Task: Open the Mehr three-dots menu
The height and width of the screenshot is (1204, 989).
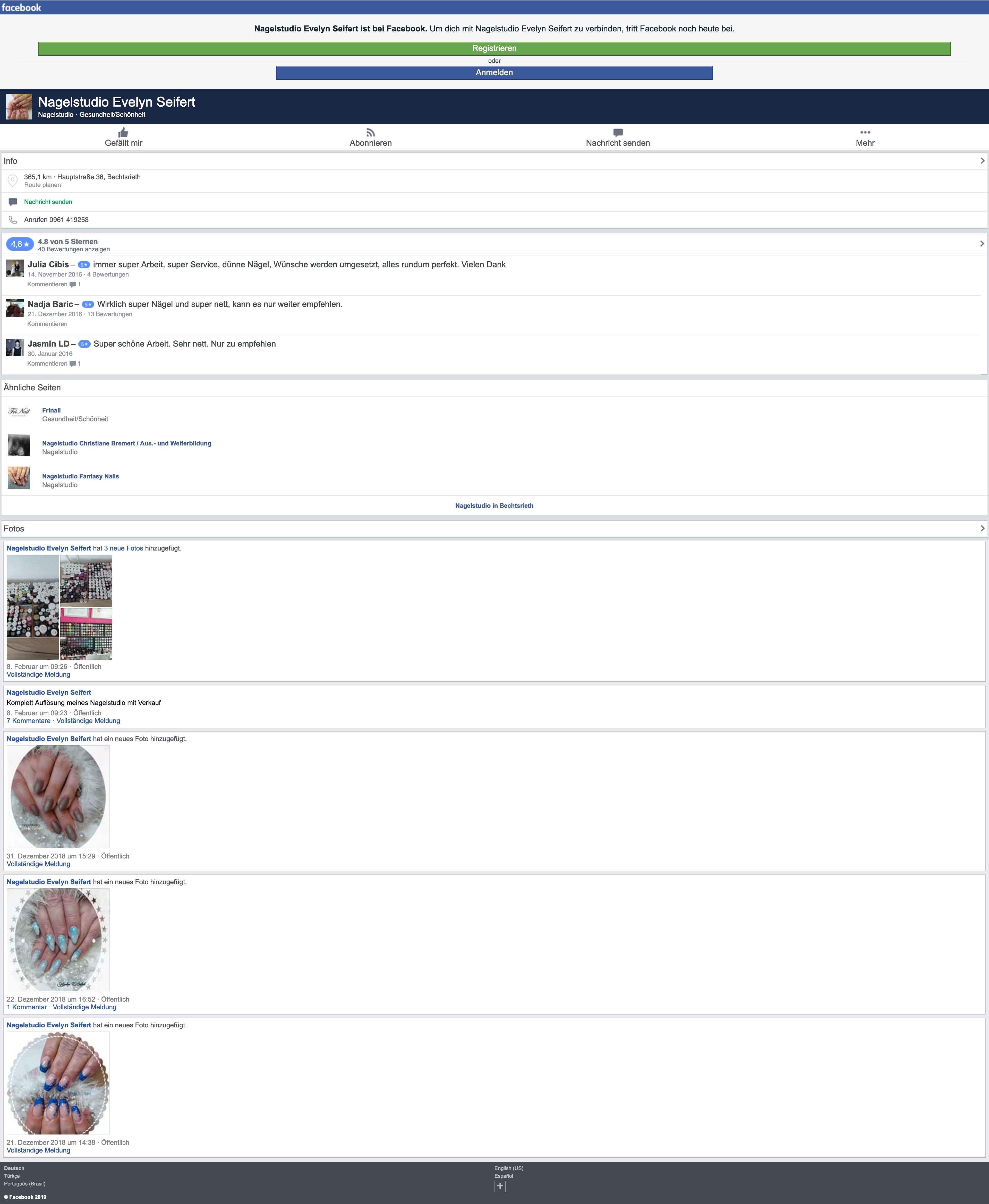Action: [x=865, y=133]
